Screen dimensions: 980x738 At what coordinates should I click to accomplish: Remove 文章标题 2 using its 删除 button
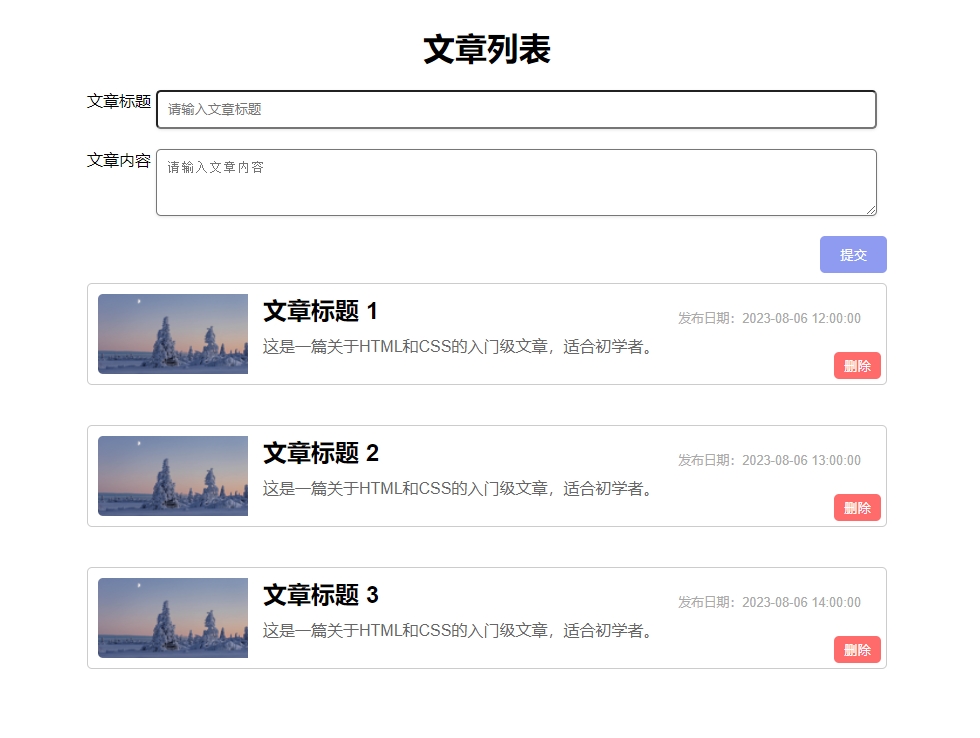(857, 508)
